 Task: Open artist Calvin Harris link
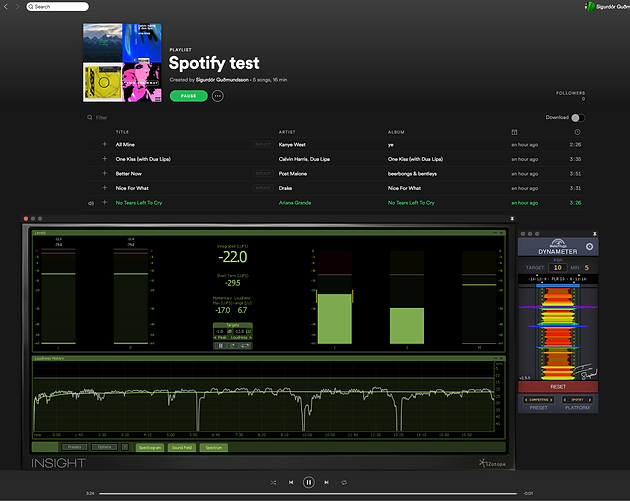(293, 159)
